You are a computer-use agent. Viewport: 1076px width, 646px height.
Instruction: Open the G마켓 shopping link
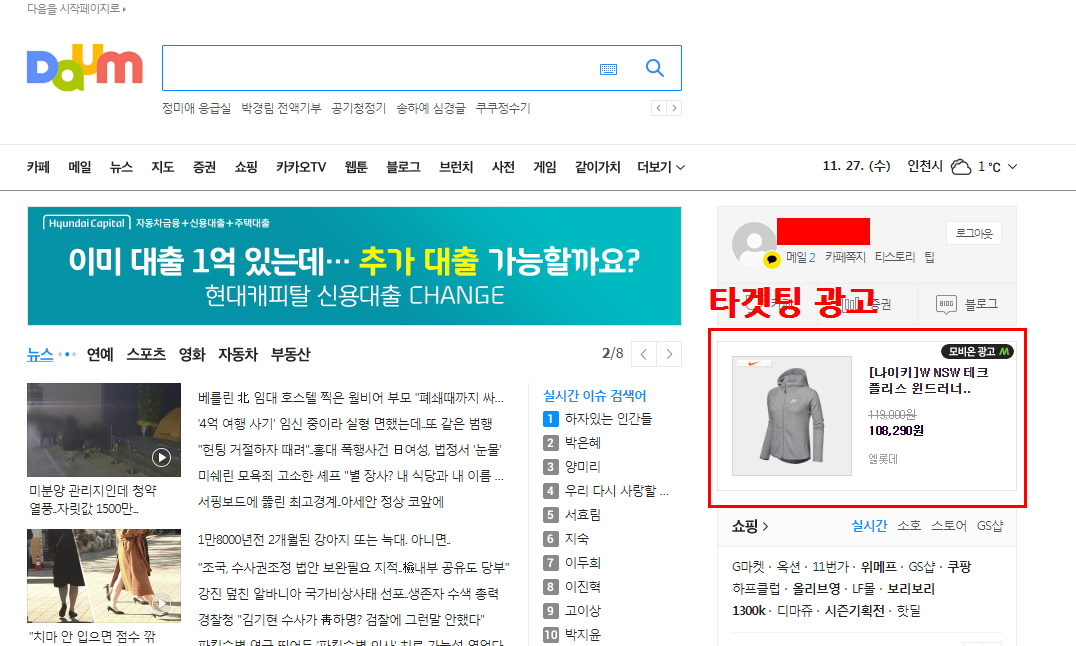pyautogui.click(x=748, y=567)
